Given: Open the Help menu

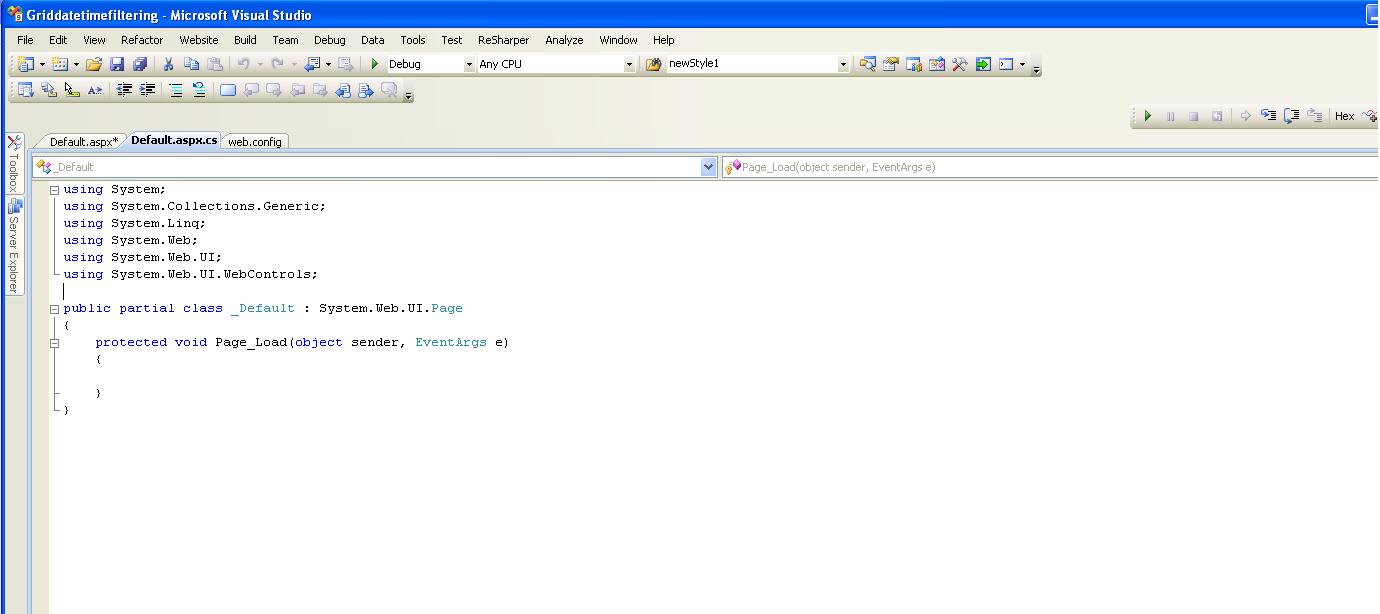Looking at the screenshot, I should (663, 40).
